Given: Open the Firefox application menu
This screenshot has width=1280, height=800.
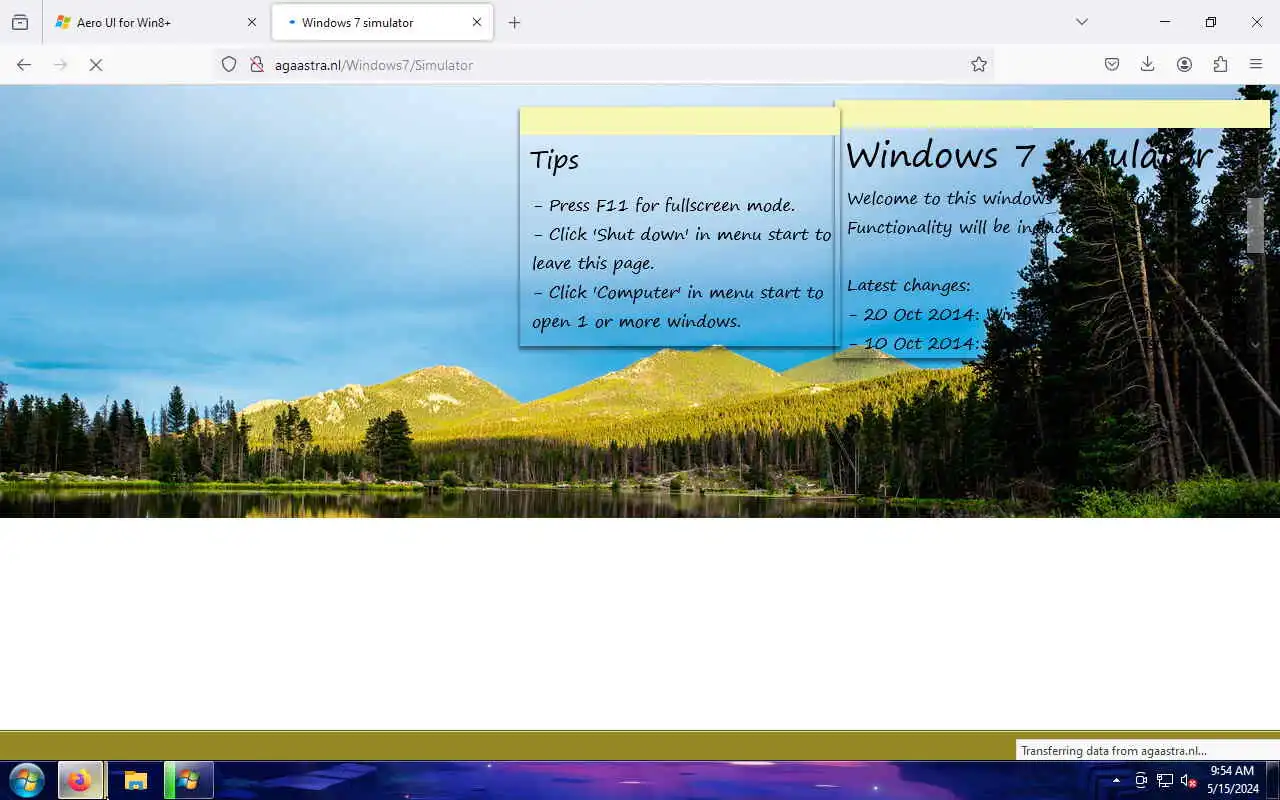Looking at the screenshot, I should tap(1256, 65).
